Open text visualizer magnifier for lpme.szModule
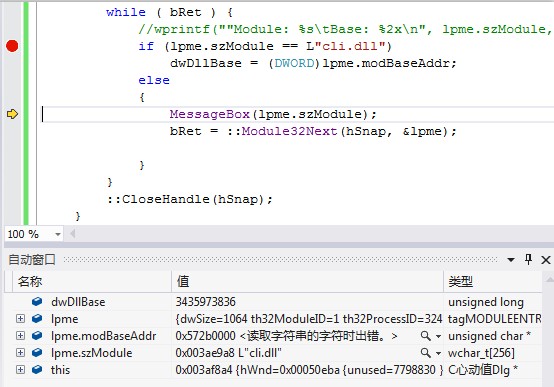 click(426, 353)
